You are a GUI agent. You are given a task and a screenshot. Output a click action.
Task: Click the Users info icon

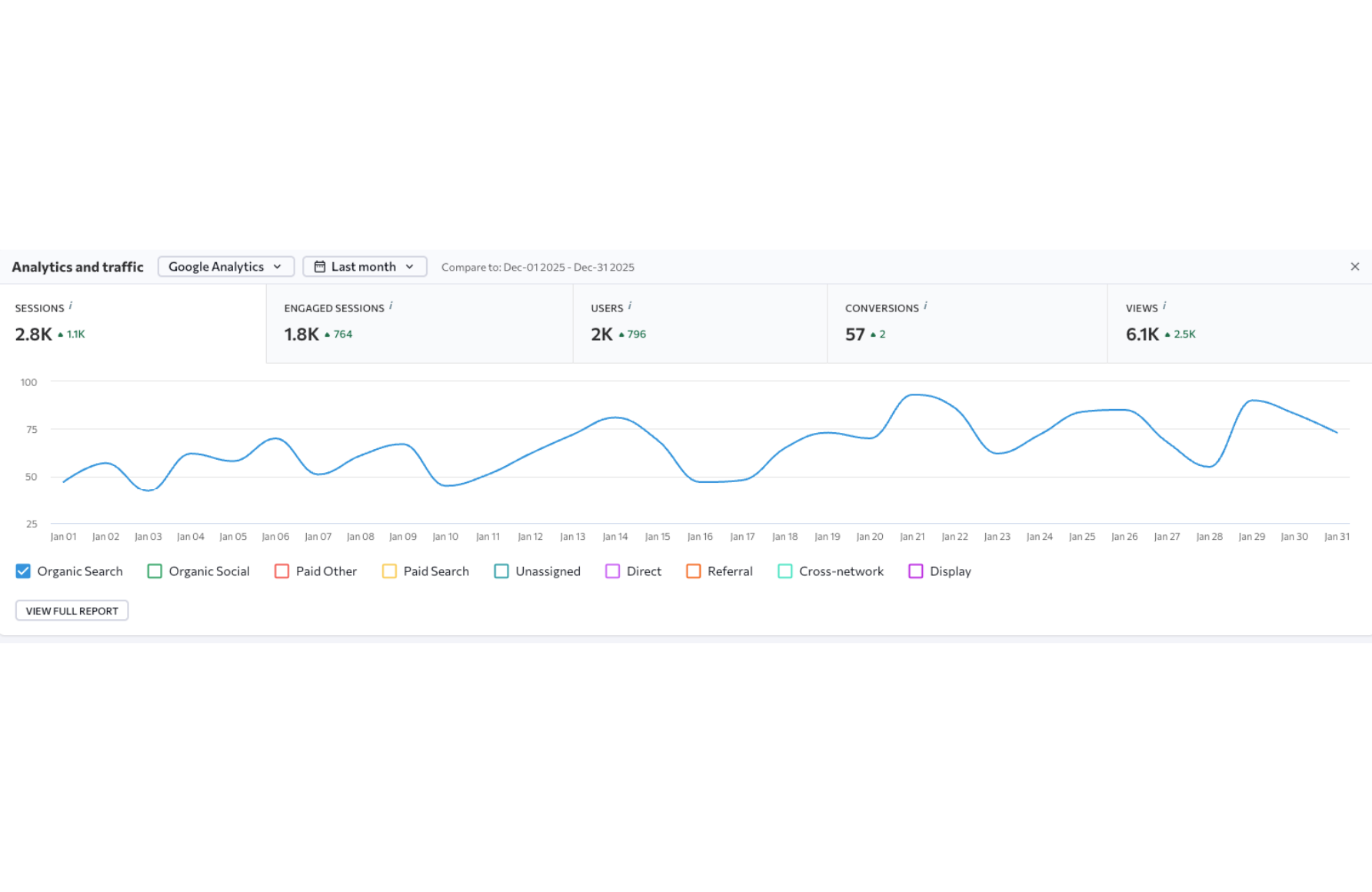630,306
